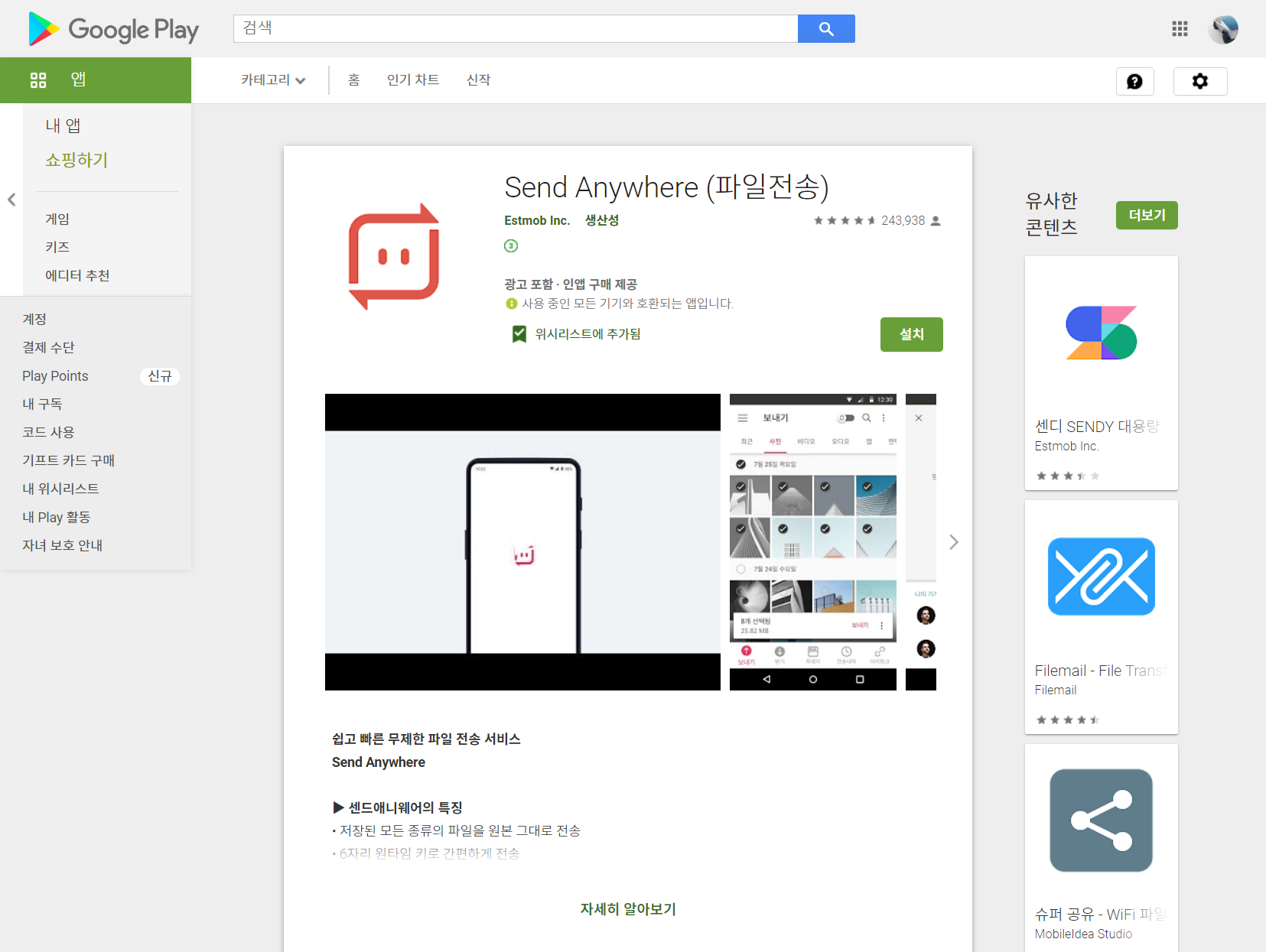The width and height of the screenshot is (1266, 952).
Task: Open 내 Play 활동 link
Action: (x=56, y=517)
